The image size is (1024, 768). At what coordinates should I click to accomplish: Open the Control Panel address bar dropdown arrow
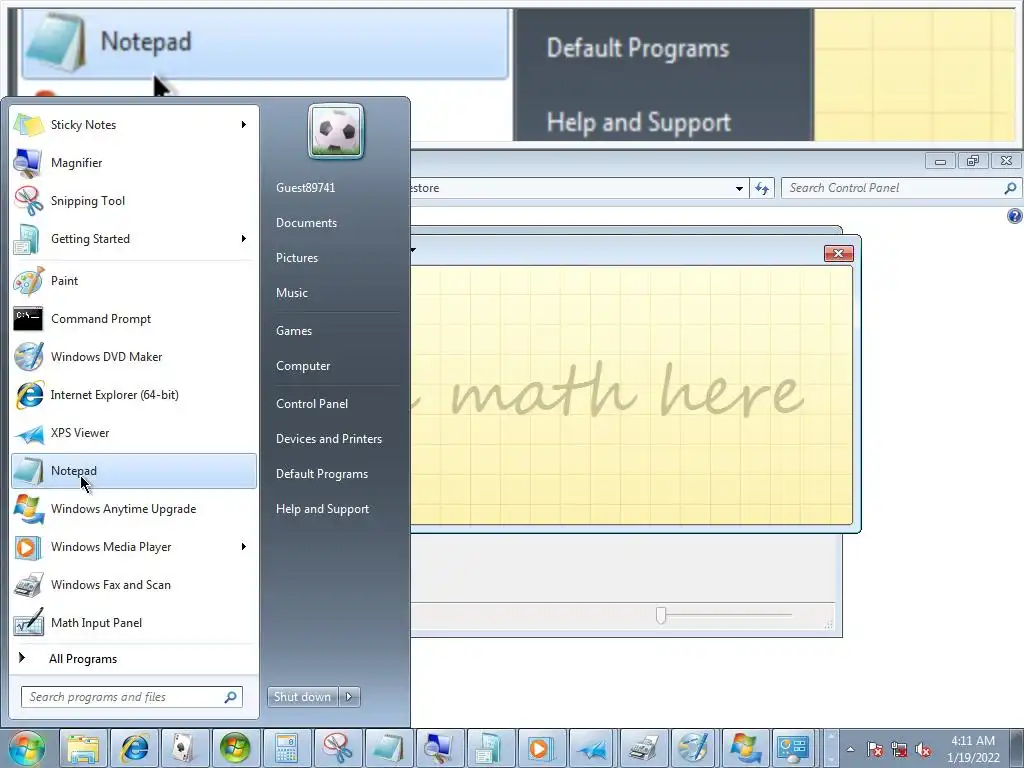[739, 188]
